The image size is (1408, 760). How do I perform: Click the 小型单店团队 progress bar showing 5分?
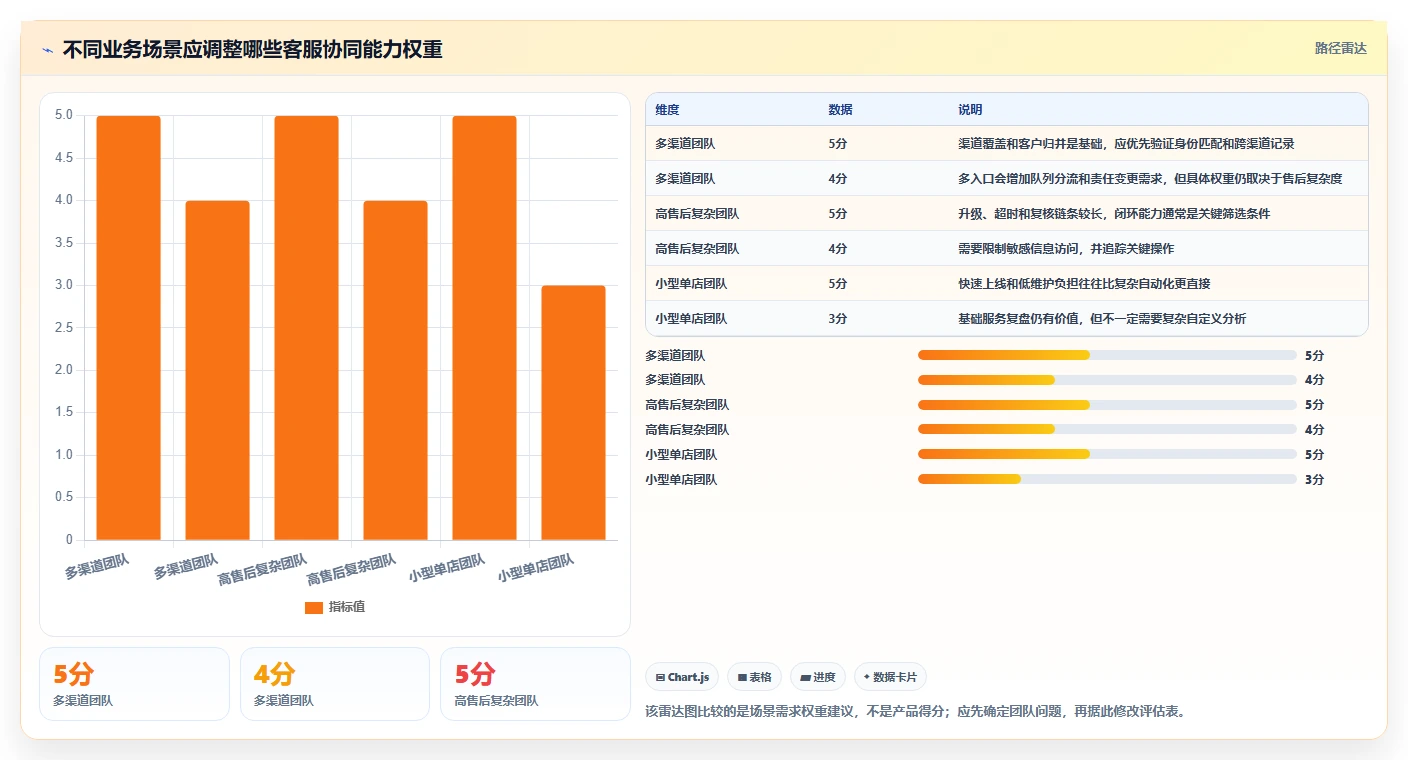[1107, 455]
